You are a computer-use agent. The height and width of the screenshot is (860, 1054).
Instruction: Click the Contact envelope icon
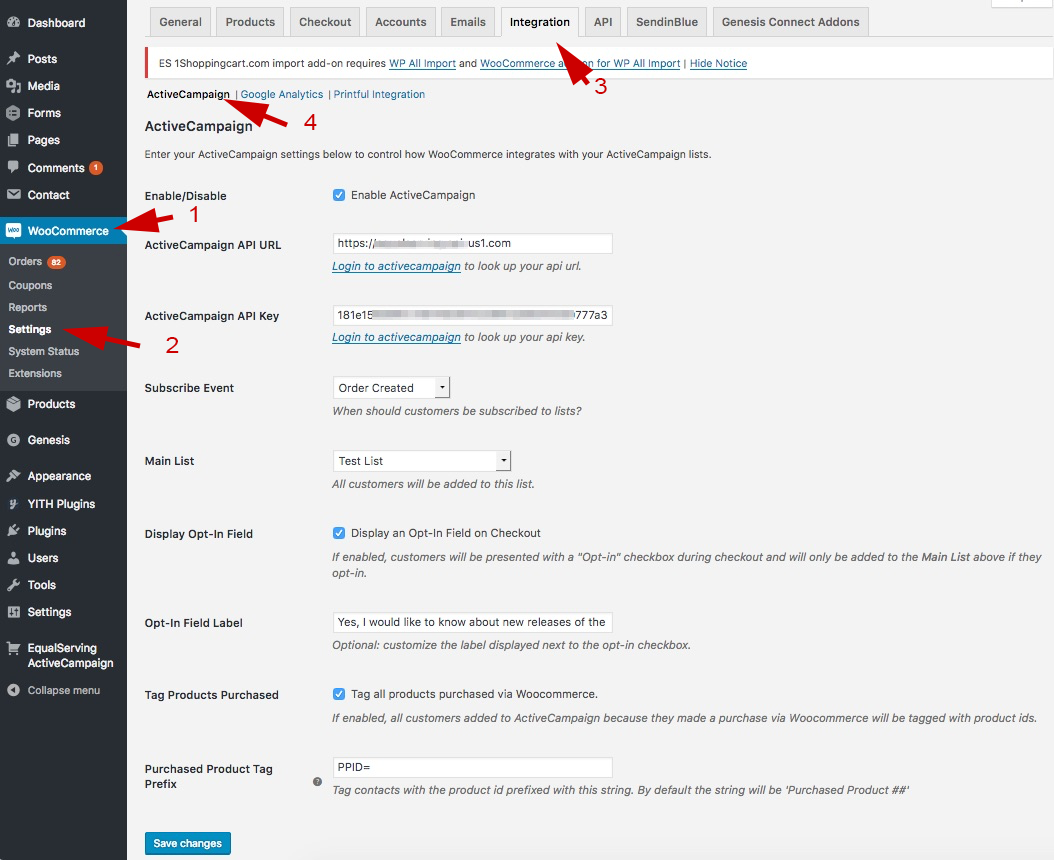pos(13,194)
